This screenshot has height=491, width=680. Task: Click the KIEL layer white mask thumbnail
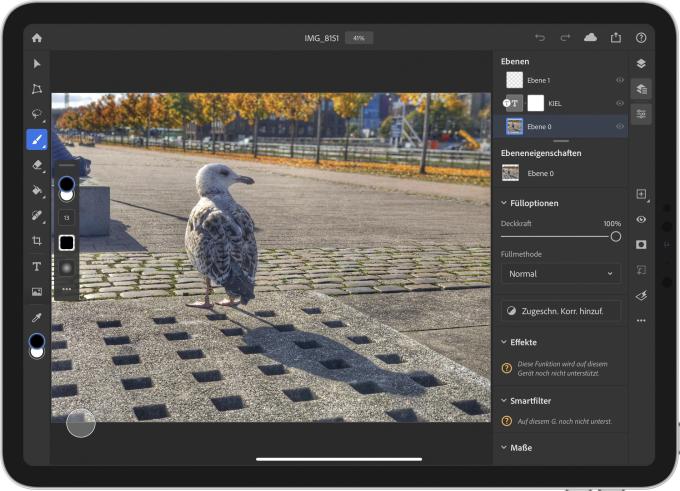click(x=535, y=103)
